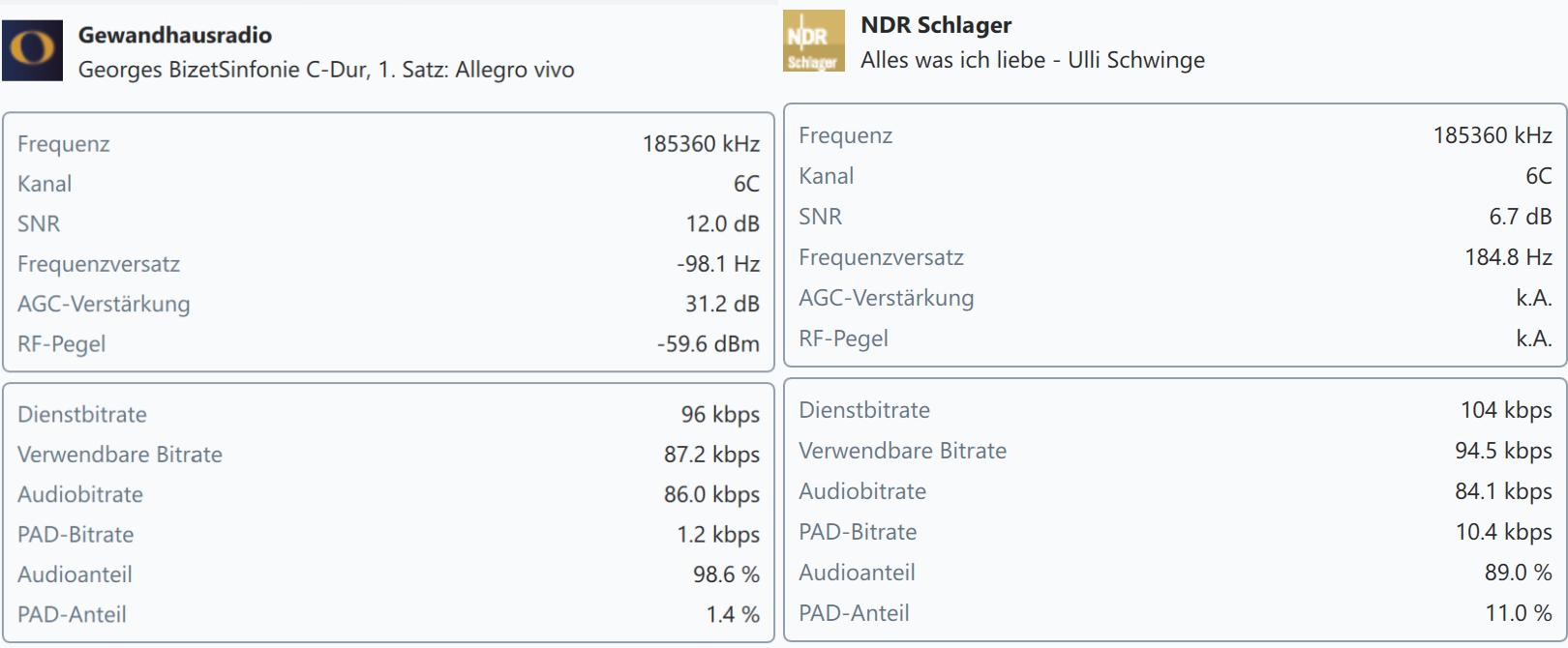Click Gewandhausradio Frequenz 185360 kHz value

(x=701, y=144)
